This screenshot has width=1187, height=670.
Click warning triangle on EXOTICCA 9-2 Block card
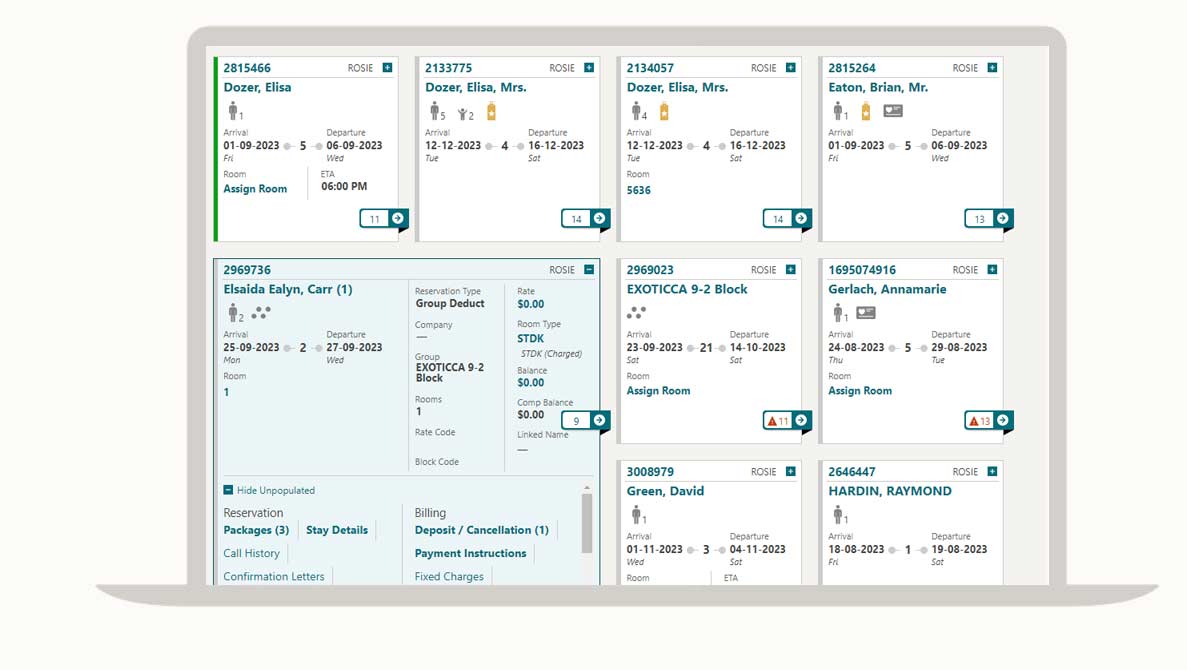[772, 421]
